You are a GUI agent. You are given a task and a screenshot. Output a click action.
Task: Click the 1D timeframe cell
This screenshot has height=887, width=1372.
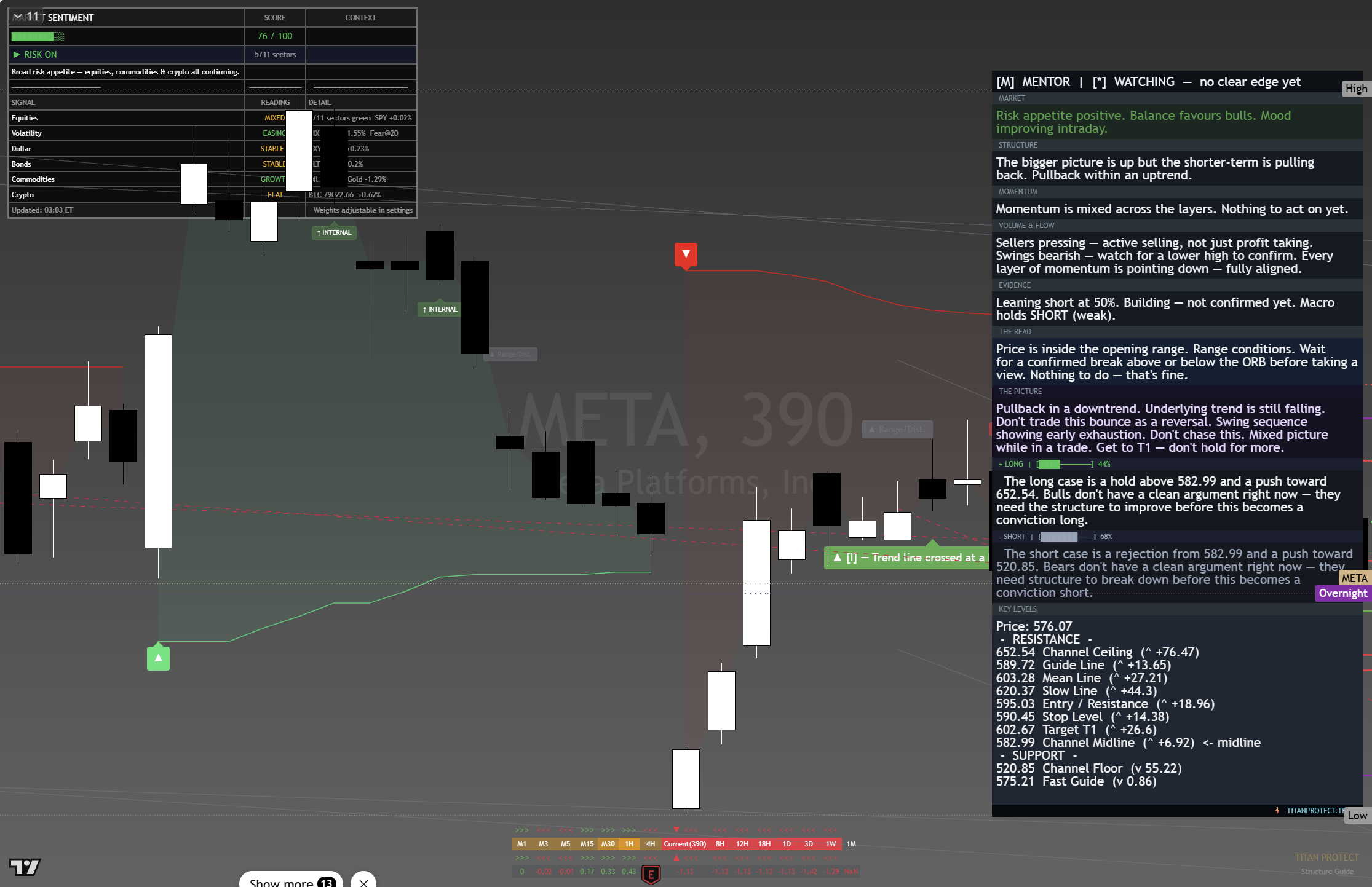(787, 844)
